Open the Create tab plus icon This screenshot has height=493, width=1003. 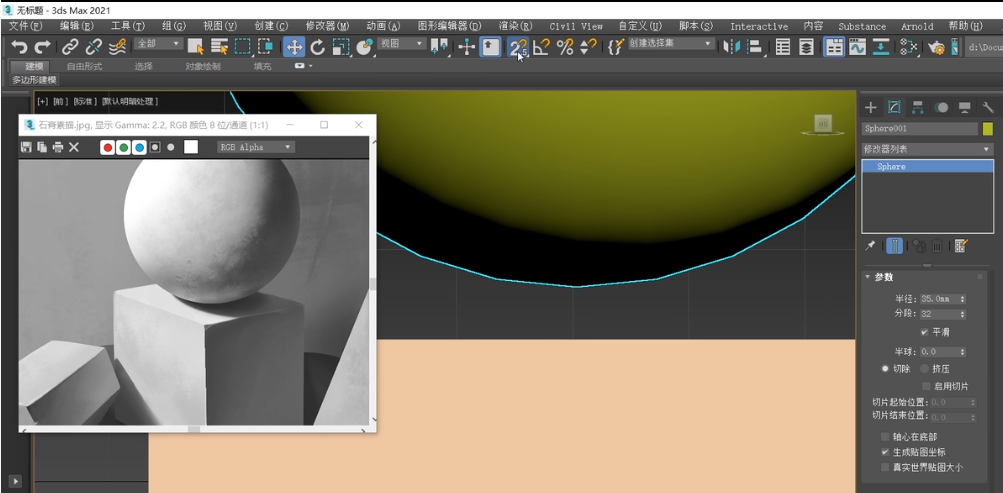point(871,107)
